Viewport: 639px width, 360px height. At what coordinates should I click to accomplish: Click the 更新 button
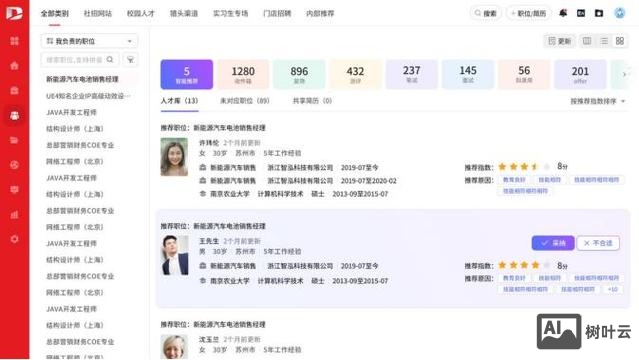point(560,41)
